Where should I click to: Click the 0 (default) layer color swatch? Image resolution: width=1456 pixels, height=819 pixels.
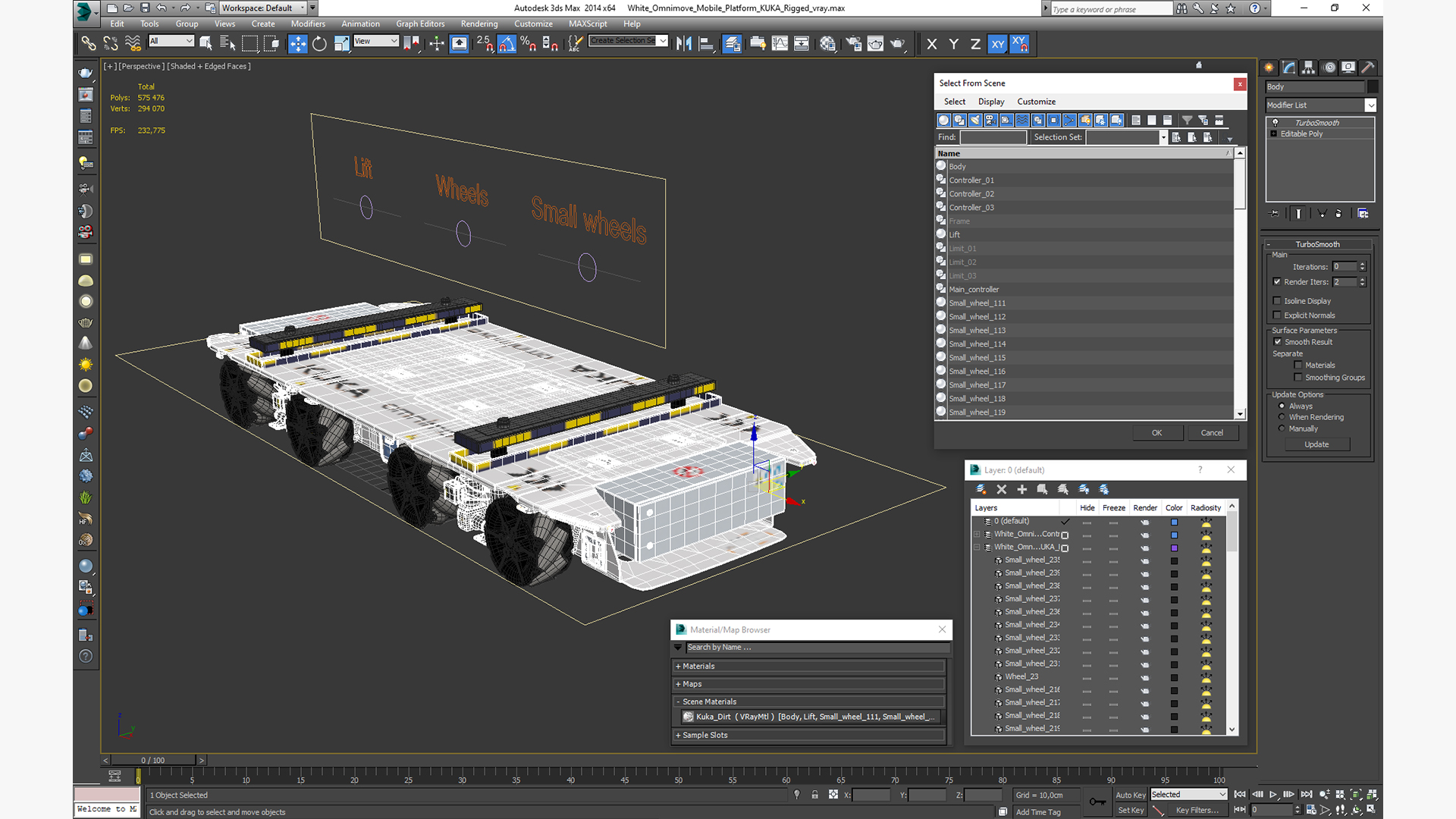tap(1174, 522)
